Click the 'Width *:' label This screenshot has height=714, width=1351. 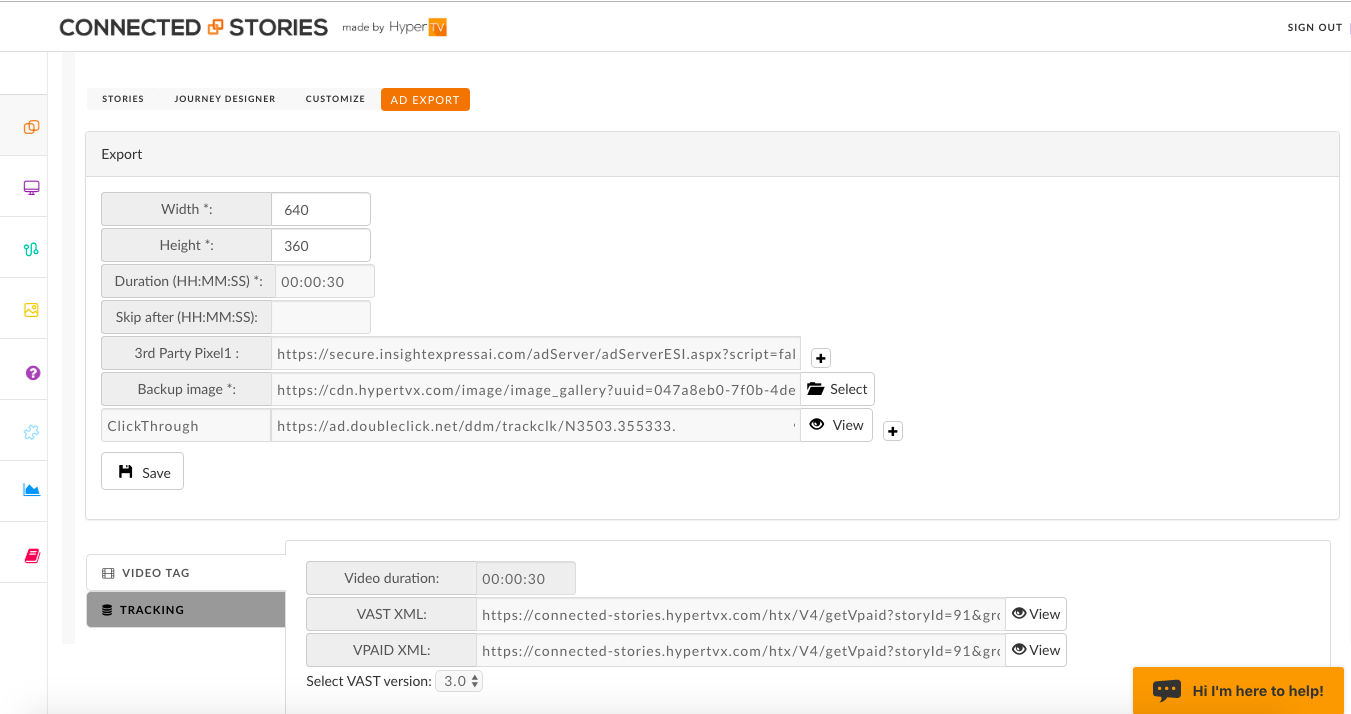click(x=186, y=209)
